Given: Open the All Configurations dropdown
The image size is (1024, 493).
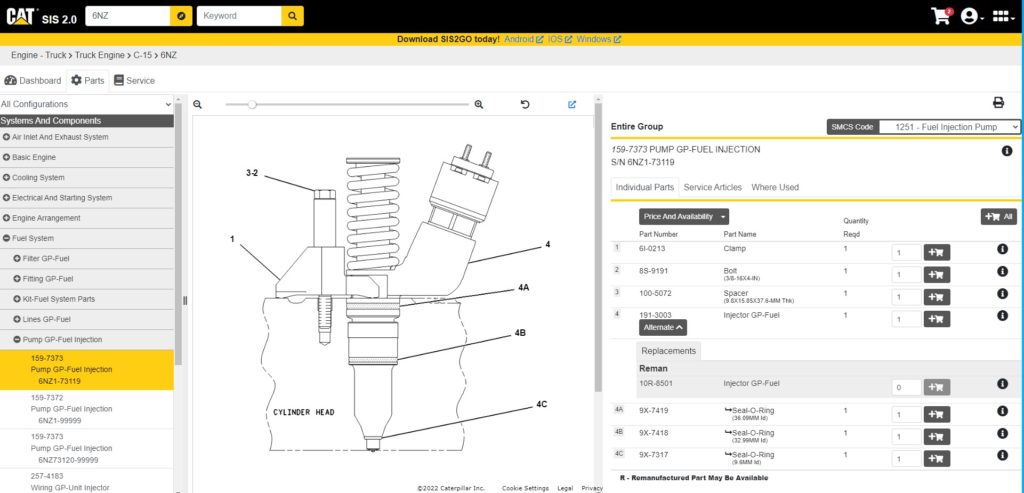Looking at the screenshot, I should tap(87, 104).
